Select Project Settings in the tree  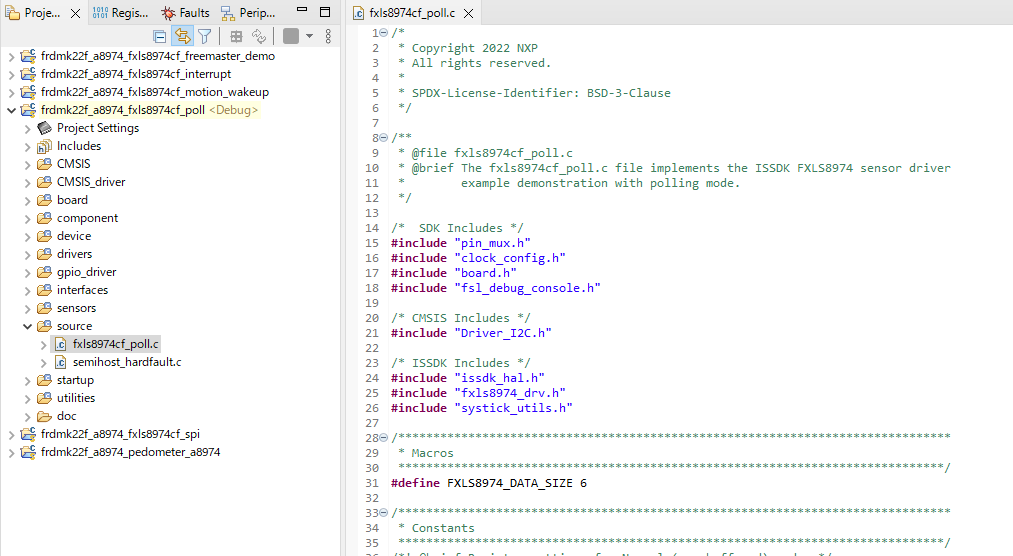pyautogui.click(x=97, y=128)
